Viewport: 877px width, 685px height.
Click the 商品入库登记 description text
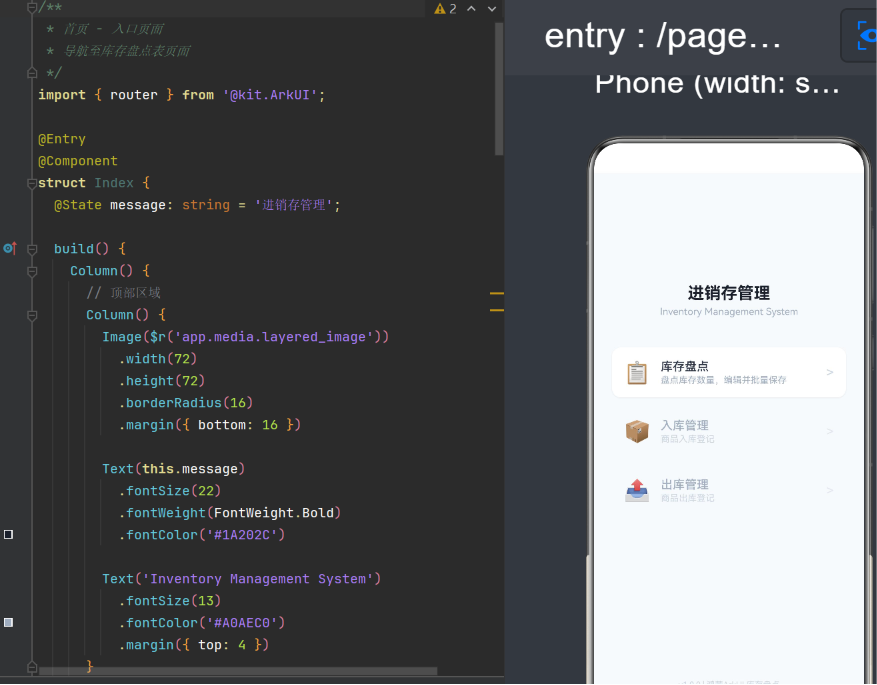click(687, 439)
